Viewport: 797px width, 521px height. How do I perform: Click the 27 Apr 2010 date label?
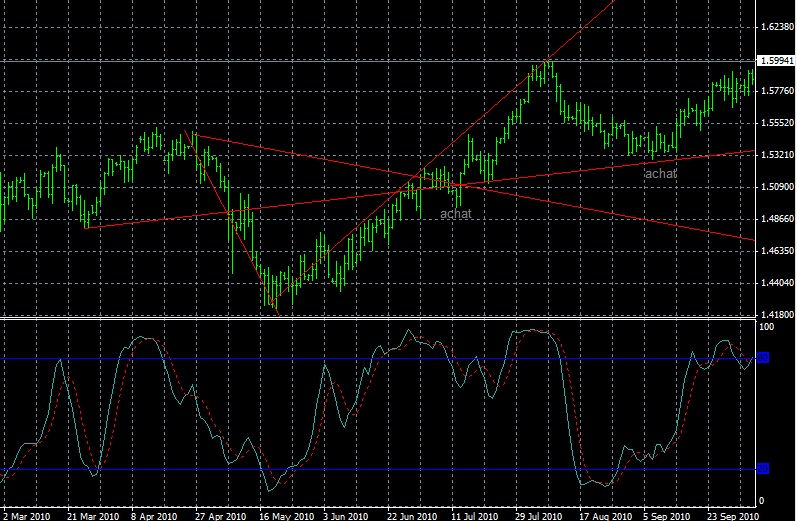pos(221,516)
